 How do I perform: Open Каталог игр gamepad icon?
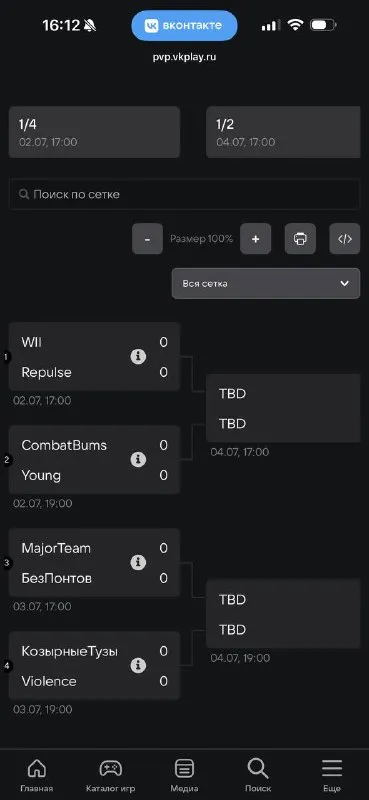pyautogui.click(x=110, y=768)
